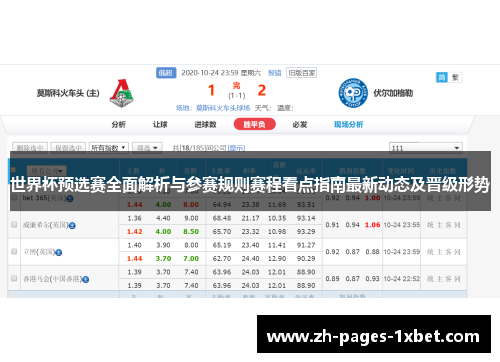
Task: Click the 立博(英国) company name
Action: (39, 252)
